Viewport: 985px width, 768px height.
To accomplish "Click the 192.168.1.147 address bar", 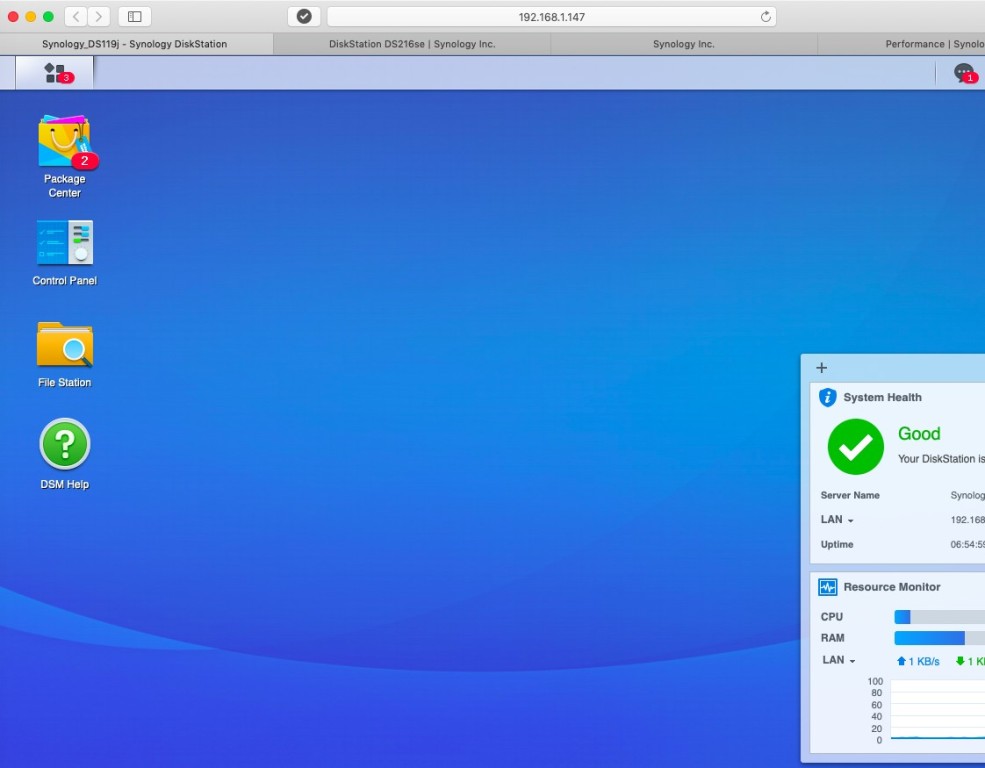I will pos(552,17).
